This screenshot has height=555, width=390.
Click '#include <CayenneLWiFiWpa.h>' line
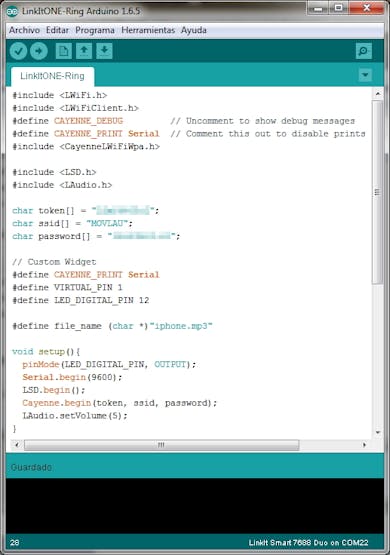point(86,146)
